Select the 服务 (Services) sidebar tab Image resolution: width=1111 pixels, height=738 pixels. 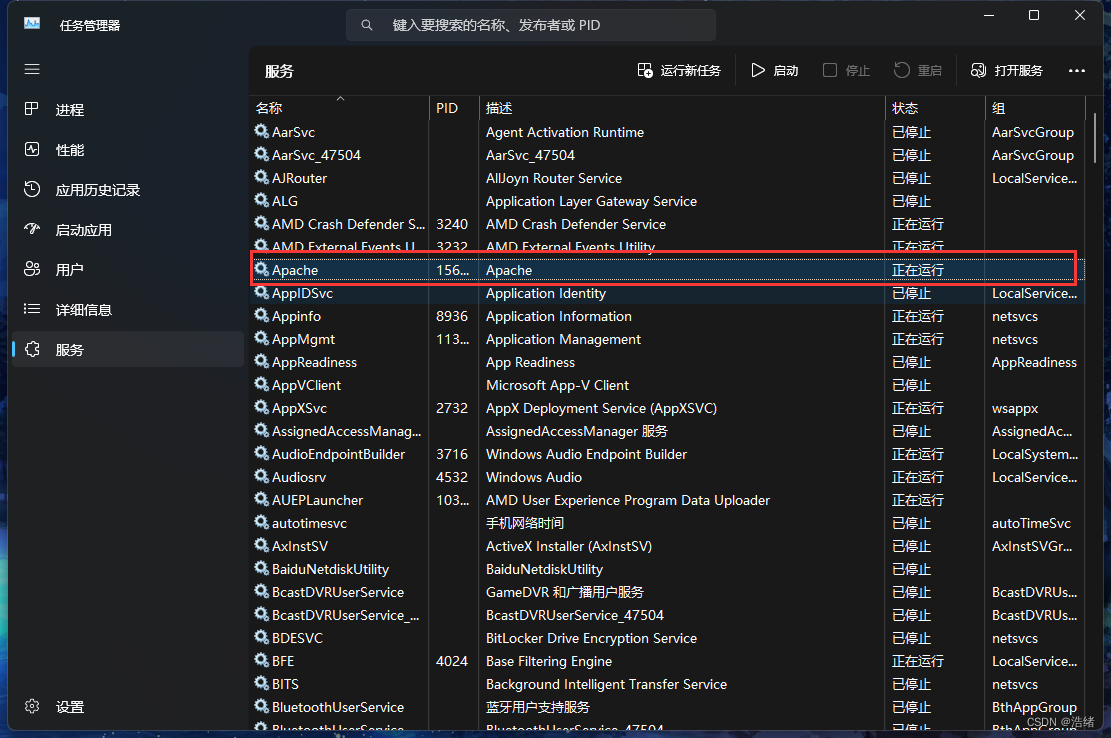click(69, 350)
